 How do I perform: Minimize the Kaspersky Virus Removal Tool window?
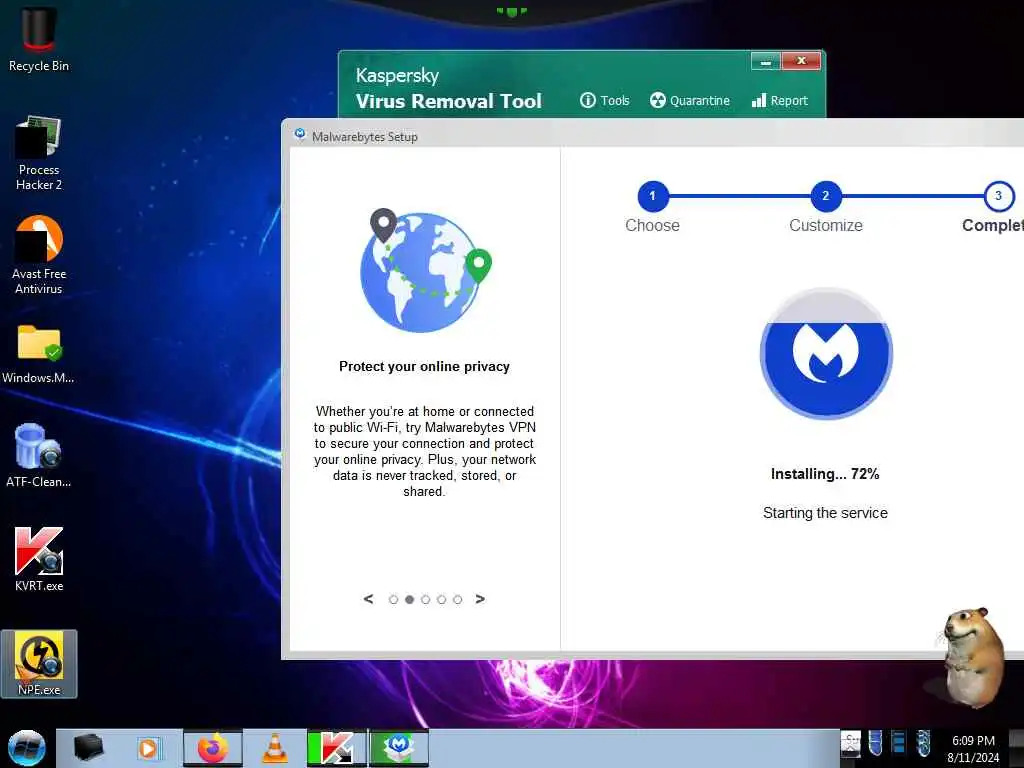click(766, 61)
